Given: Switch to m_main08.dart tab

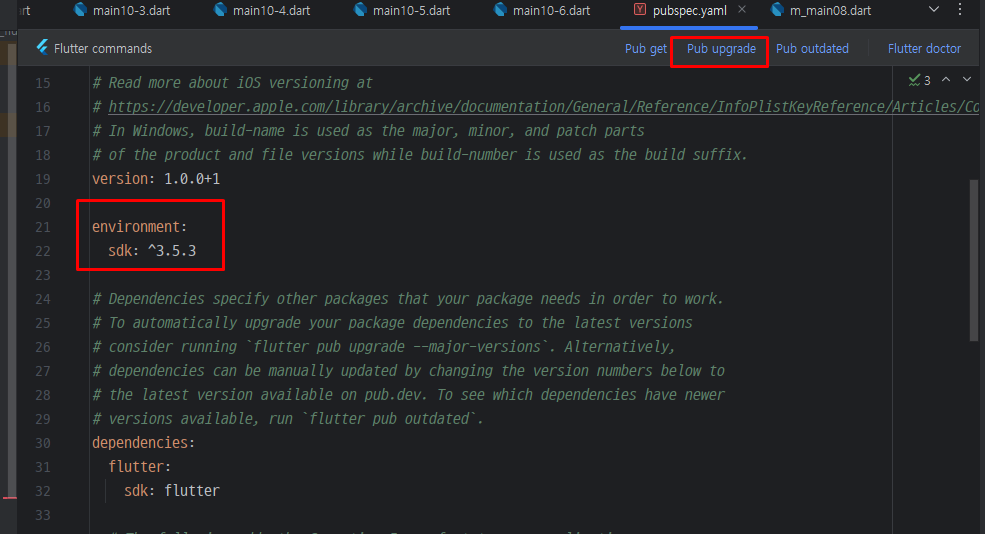Looking at the screenshot, I should tap(822, 11).
